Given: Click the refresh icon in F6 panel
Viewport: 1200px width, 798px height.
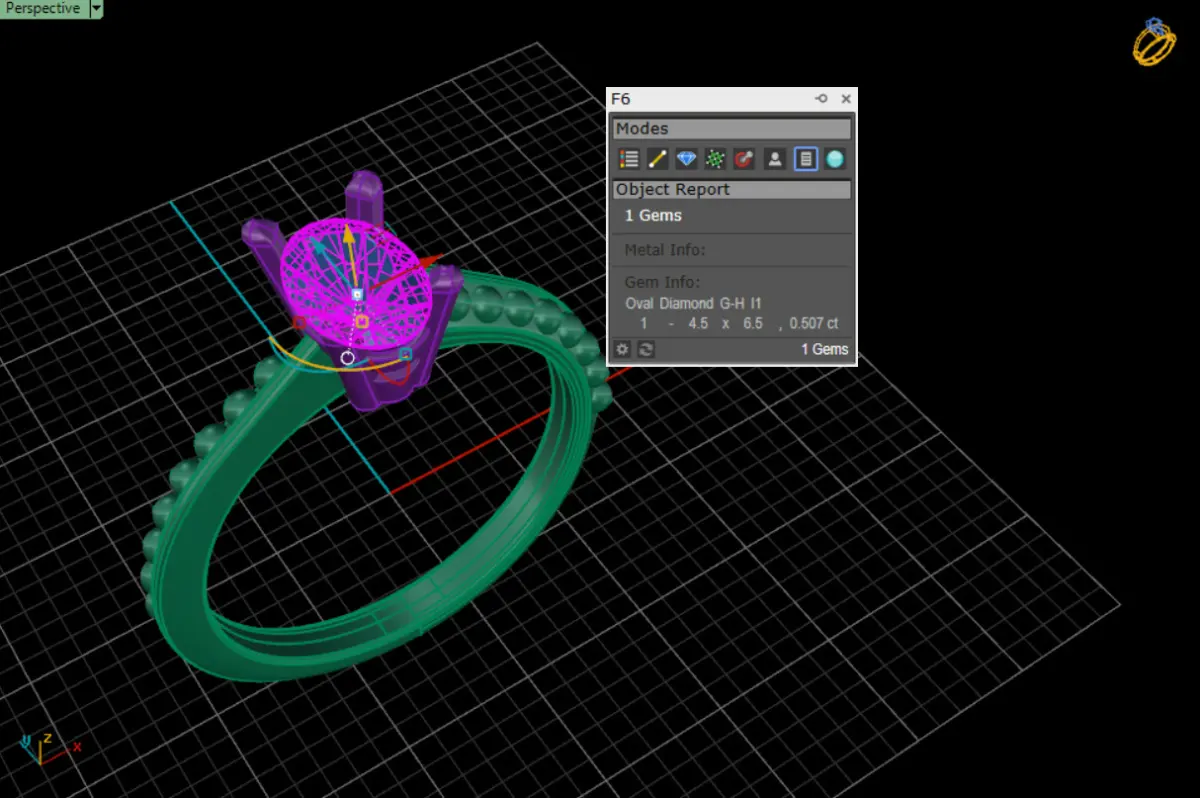Looking at the screenshot, I should [646, 349].
